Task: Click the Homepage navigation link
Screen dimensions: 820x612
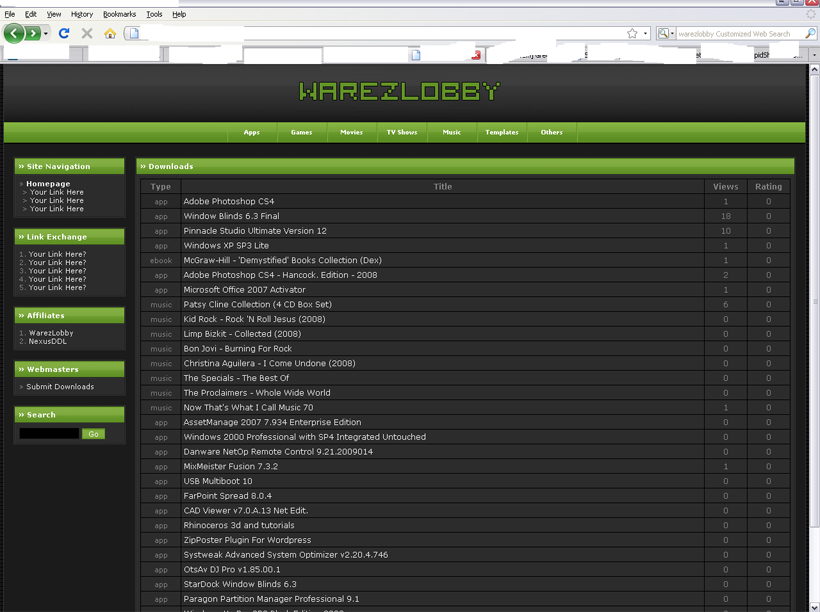Action: pos(48,184)
